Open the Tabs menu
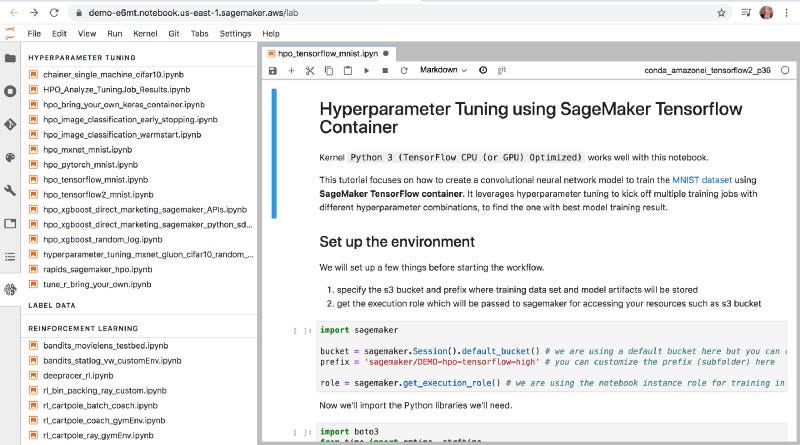800x445 pixels. click(199, 34)
